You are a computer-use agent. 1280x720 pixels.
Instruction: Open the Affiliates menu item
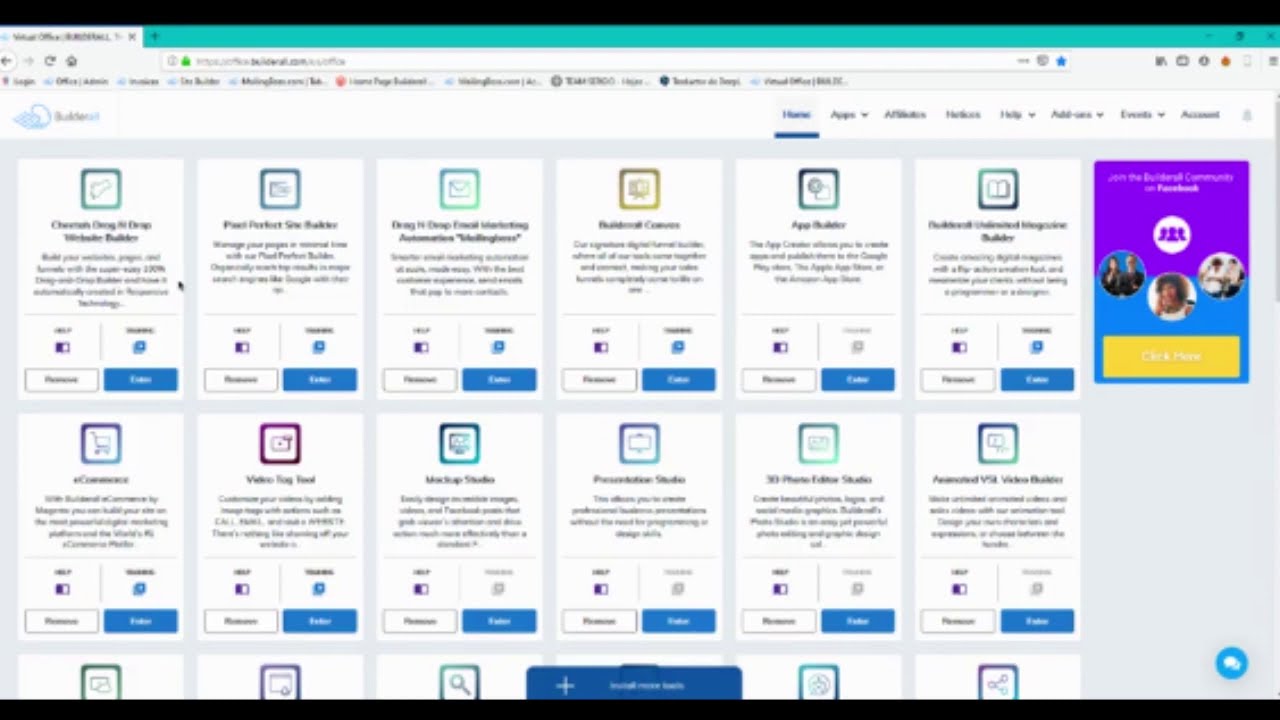905,115
